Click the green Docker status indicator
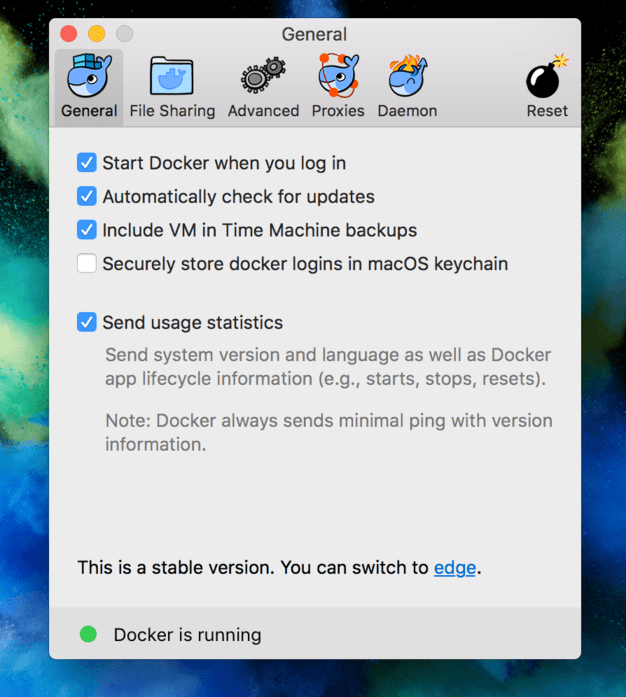The width and height of the screenshot is (626, 697). point(88,634)
